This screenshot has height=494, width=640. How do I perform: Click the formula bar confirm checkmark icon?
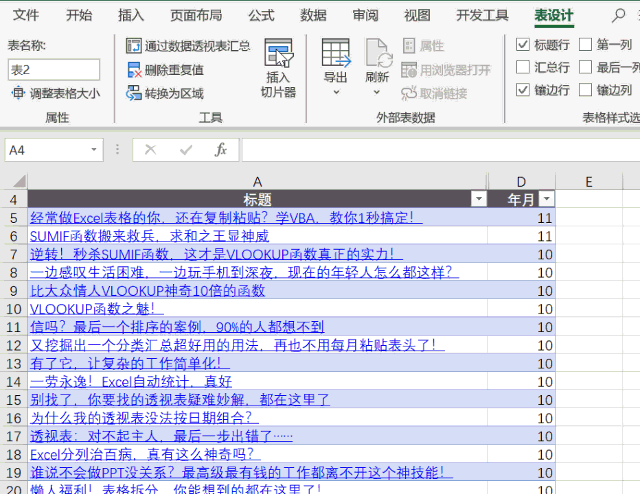[186, 150]
